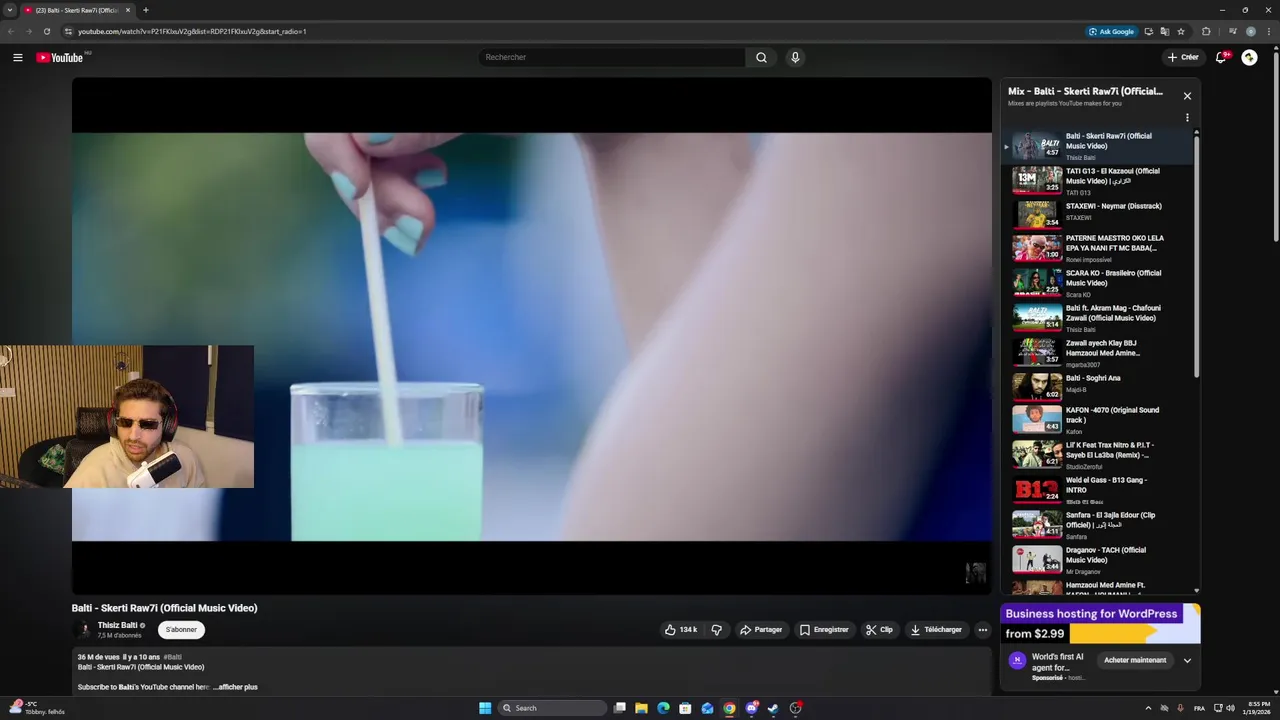The image size is (1280, 720).
Task: Play KAFON -4070 (Original Sound track)
Action: click(1099, 420)
